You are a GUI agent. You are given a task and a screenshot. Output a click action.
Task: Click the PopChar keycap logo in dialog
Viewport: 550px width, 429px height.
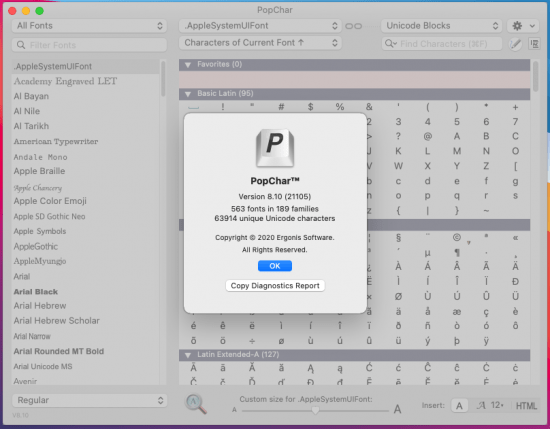275,148
